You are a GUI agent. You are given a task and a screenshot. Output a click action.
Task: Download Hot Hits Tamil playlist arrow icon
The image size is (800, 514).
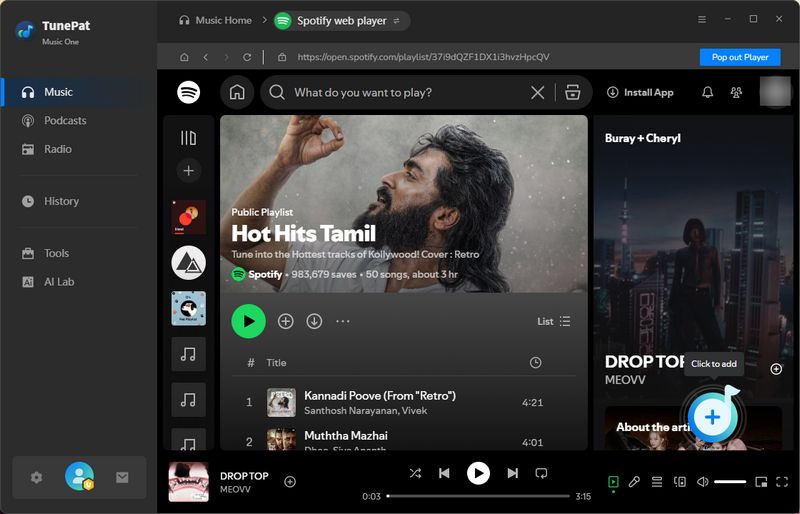click(x=314, y=321)
